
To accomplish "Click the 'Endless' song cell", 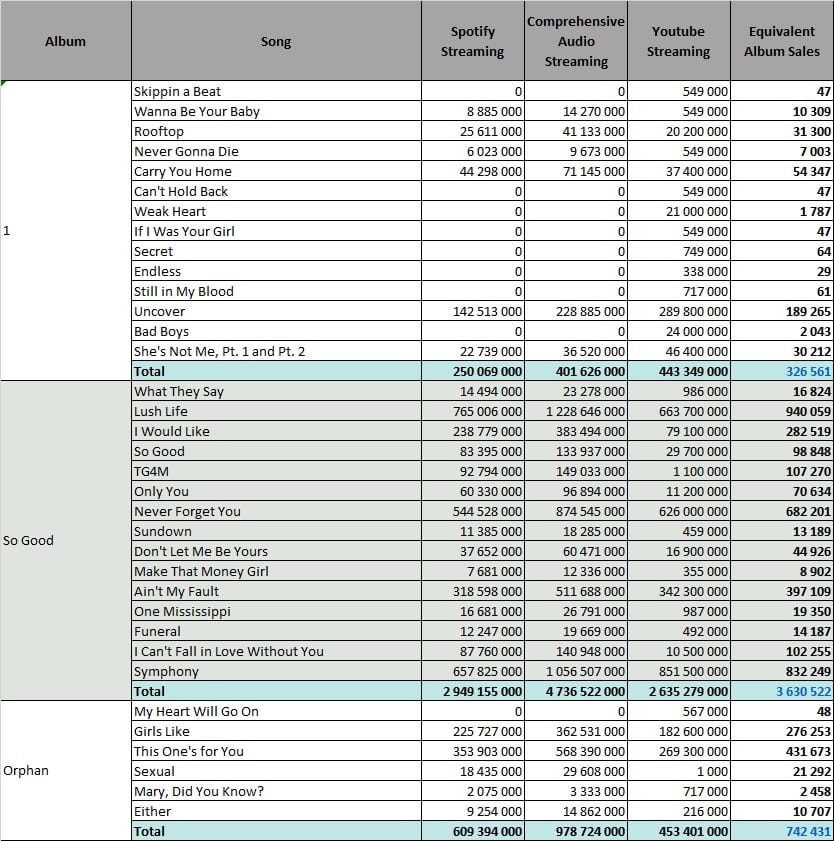I will [276, 271].
